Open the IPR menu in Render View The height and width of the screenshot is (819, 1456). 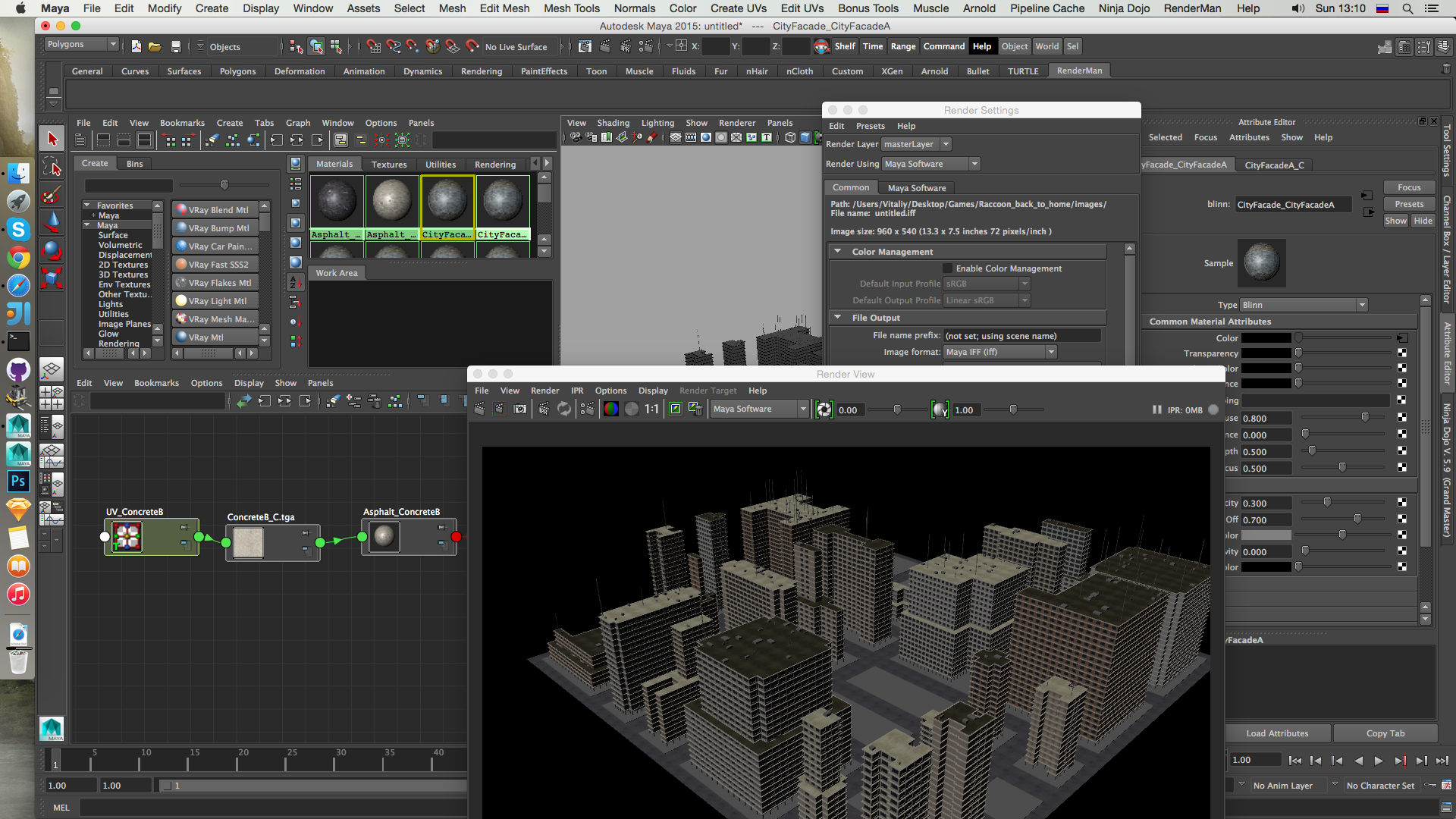577,391
